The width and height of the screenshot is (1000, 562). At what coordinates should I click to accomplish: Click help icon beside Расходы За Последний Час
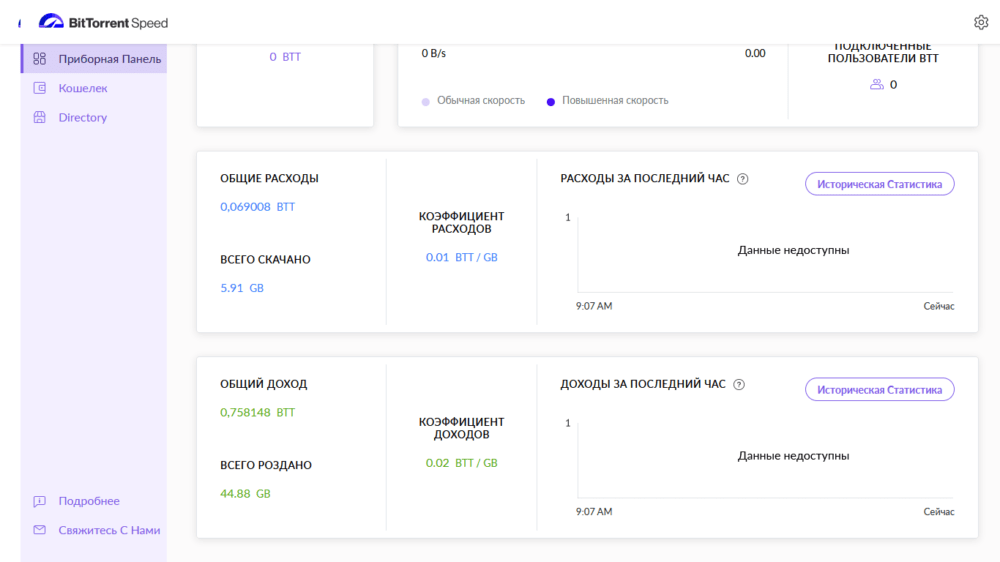pos(742,179)
